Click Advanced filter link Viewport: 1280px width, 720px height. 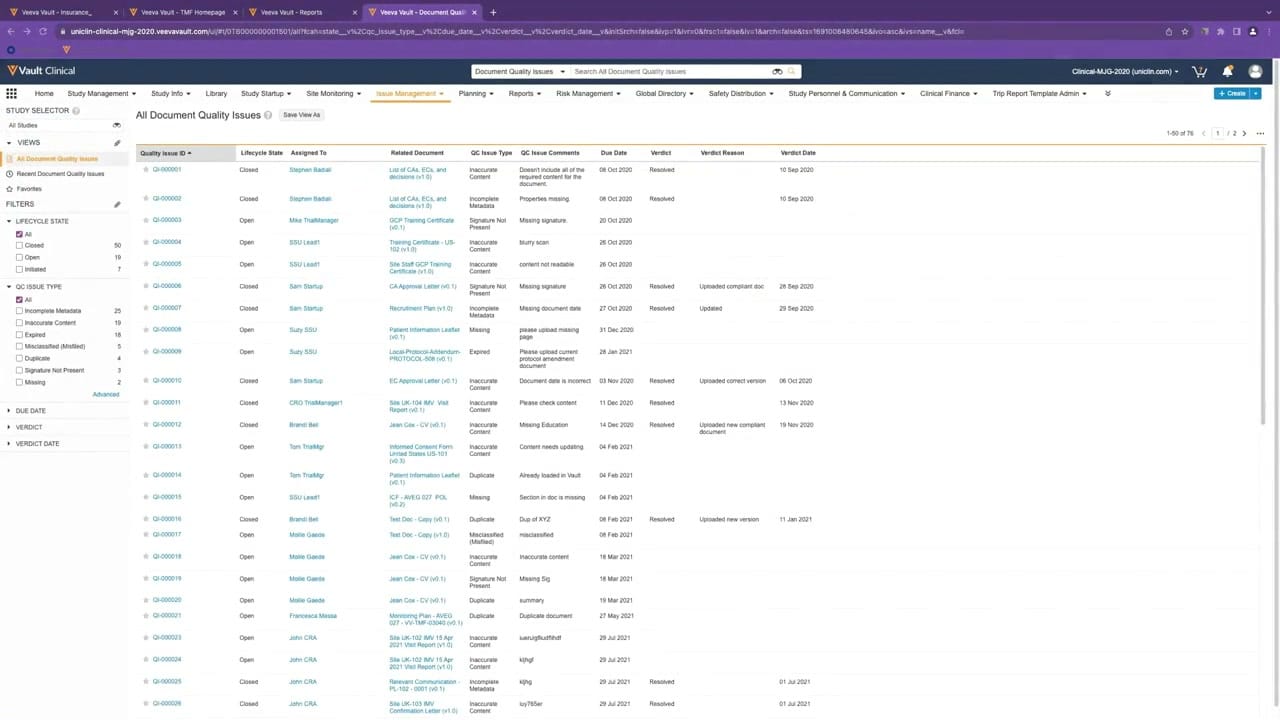(106, 395)
